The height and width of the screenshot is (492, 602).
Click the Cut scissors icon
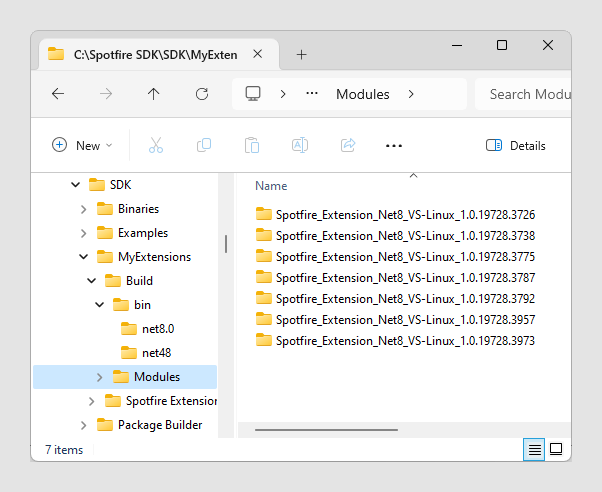tap(155, 145)
